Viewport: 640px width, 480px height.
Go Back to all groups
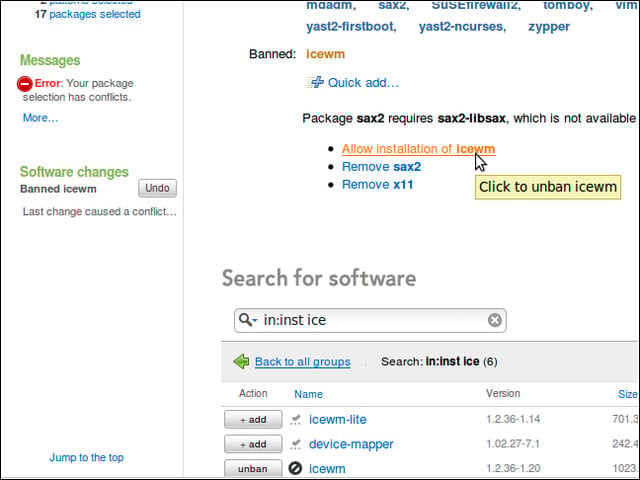(x=302, y=362)
